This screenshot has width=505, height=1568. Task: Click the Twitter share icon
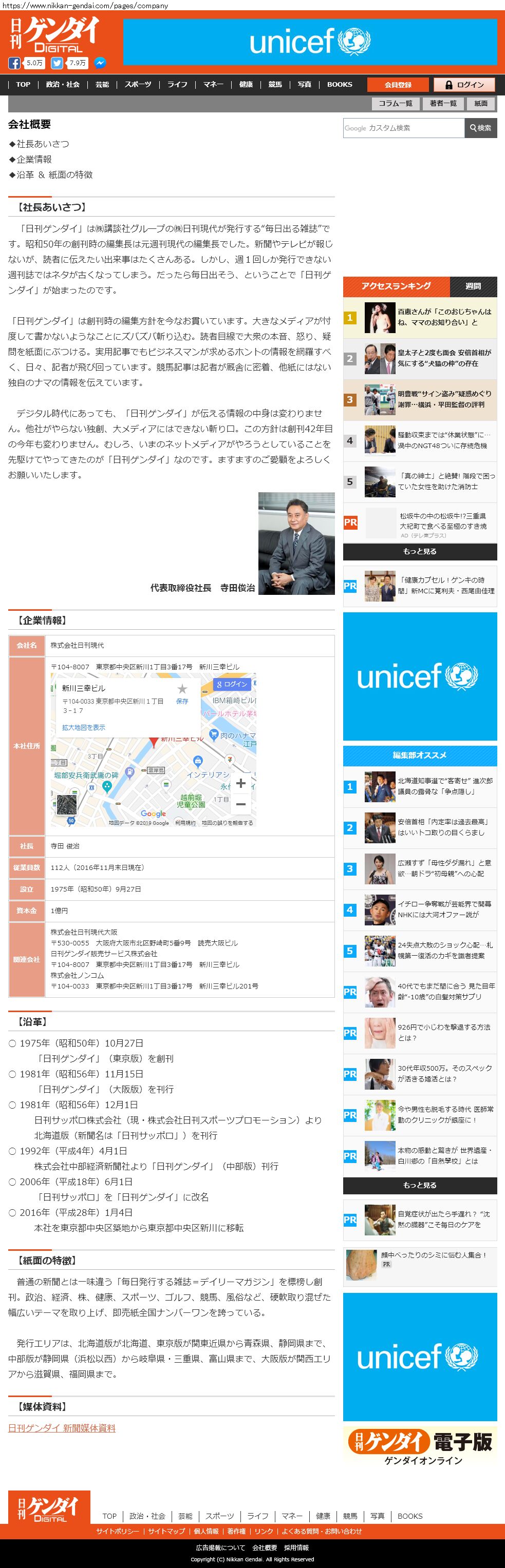[57, 63]
